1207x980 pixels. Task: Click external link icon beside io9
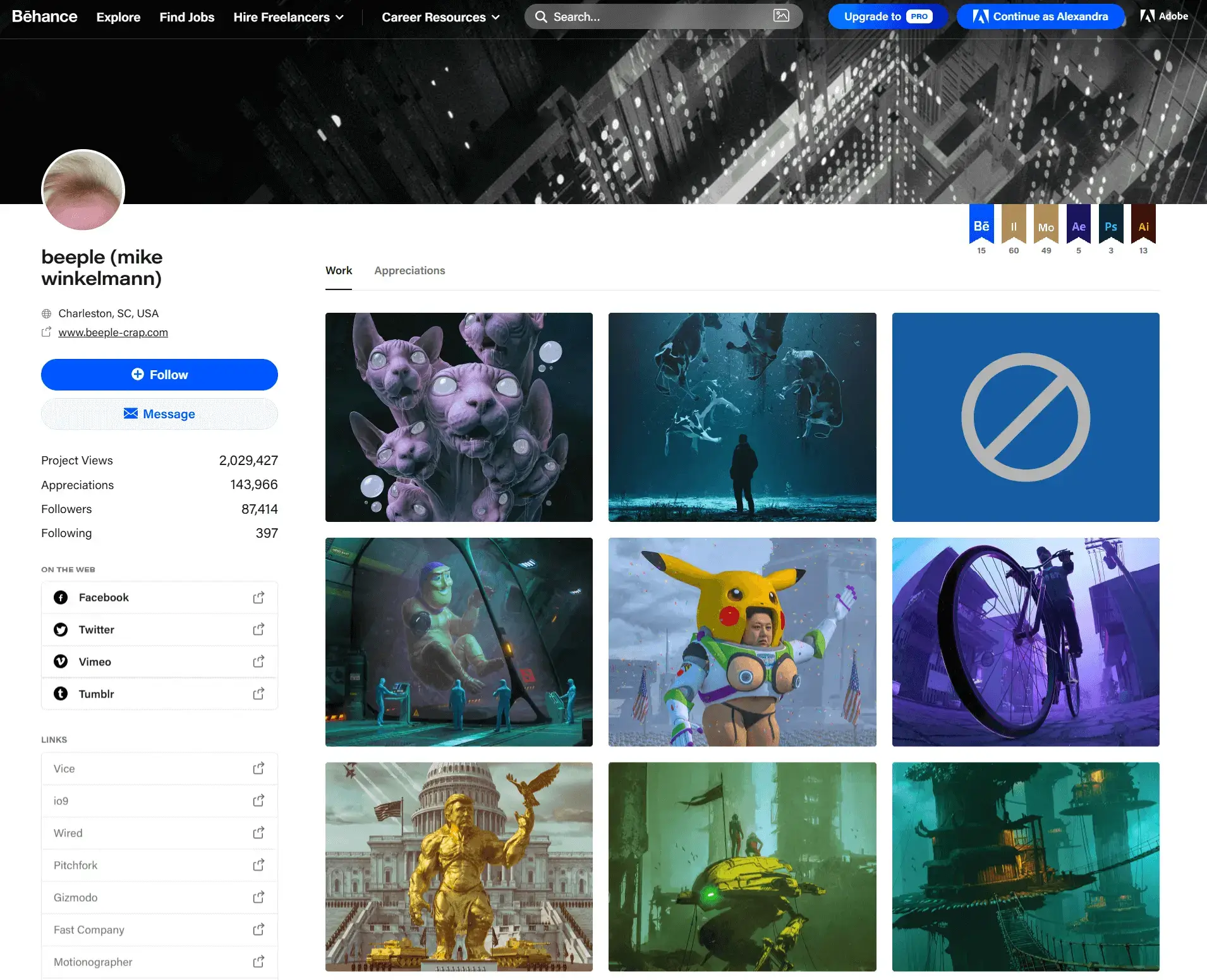tap(258, 801)
